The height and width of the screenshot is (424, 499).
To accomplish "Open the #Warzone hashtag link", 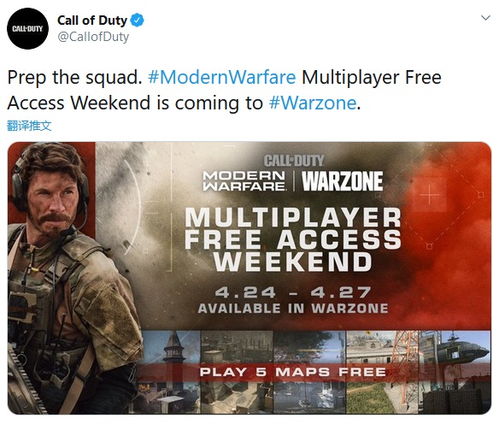I will pyautogui.click(x=313, y=103).
